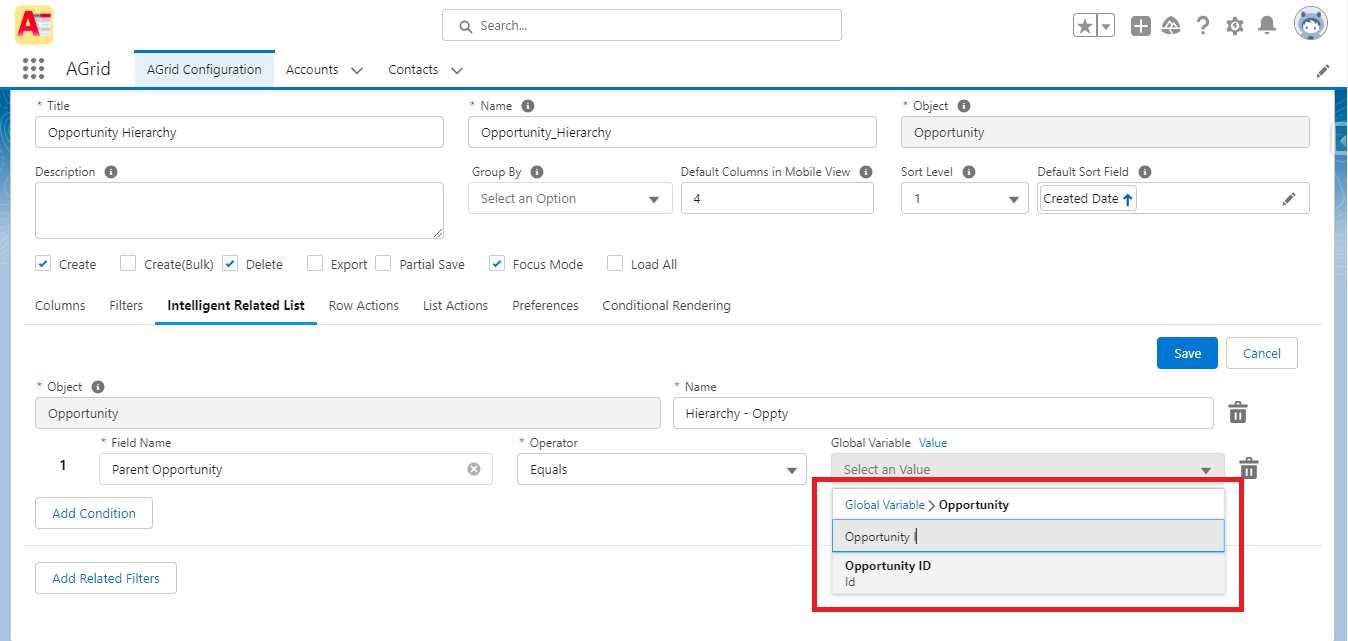Open the Global Actions plus icon
This screenshot has height=641, width=1348.
point(1141,26)
